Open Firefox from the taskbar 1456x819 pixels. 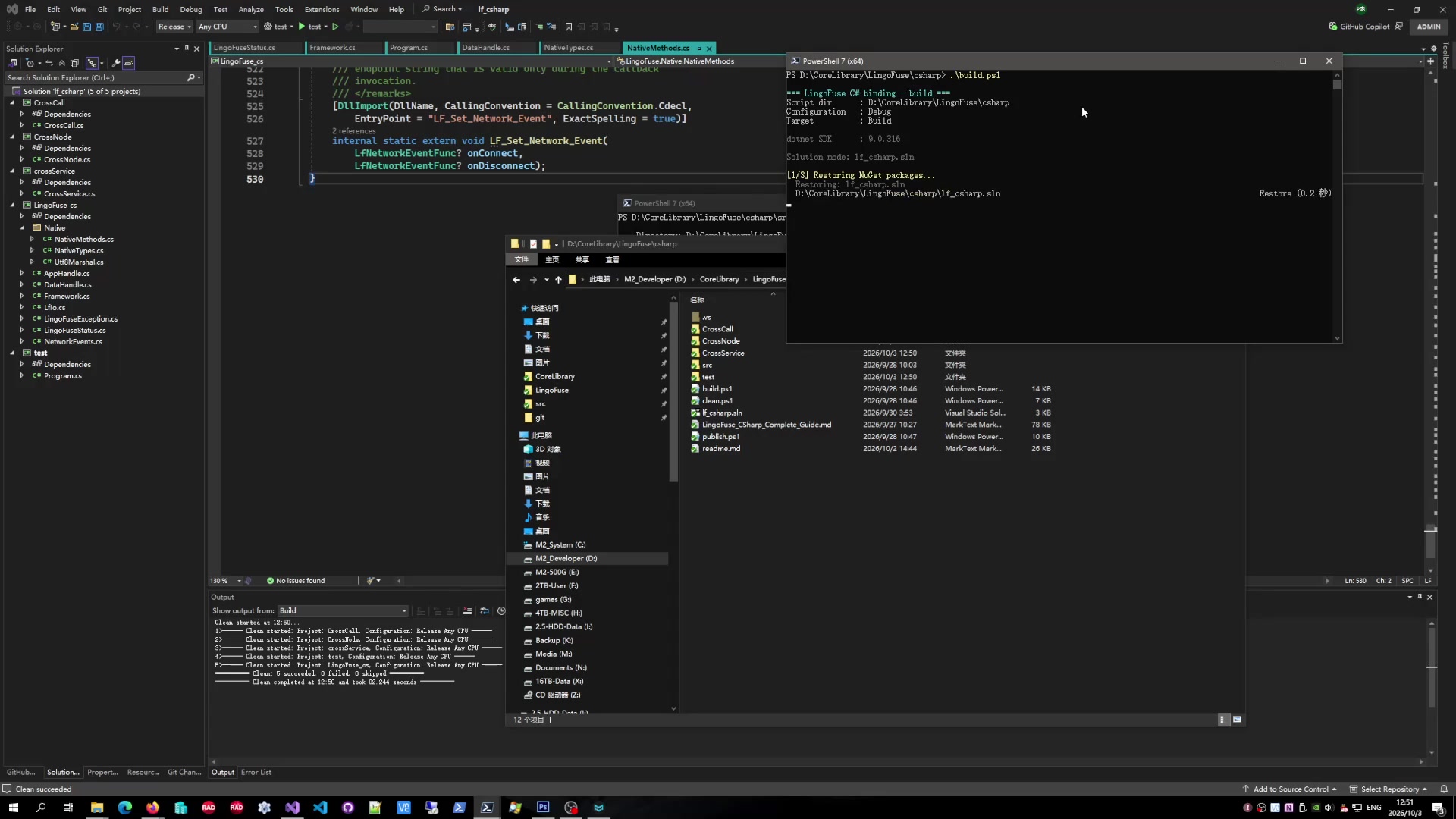[x=153, y=808]
